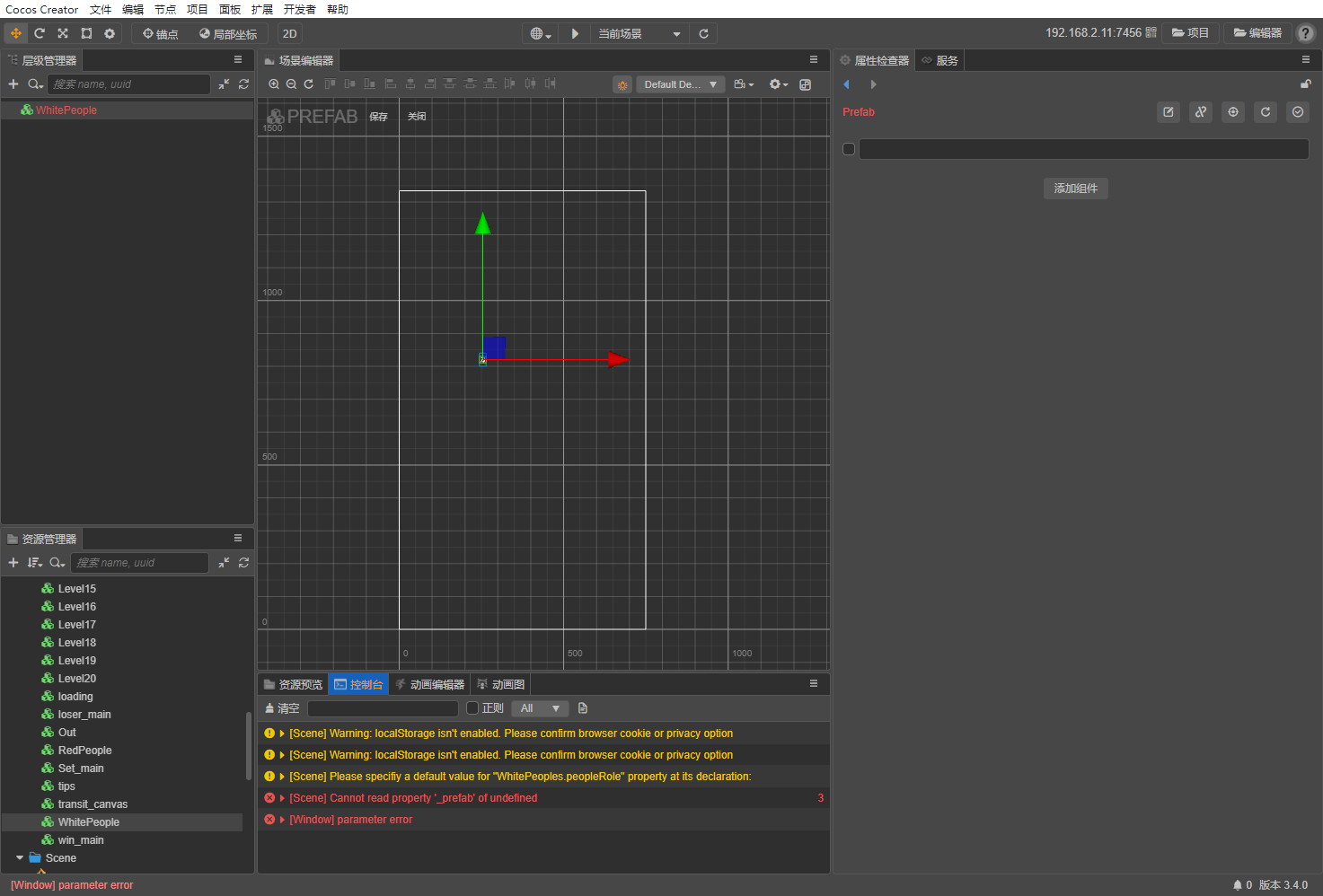Click the 添加组件 button
This screenshot has width=1323, height=896.
(x=1075, y=189)
